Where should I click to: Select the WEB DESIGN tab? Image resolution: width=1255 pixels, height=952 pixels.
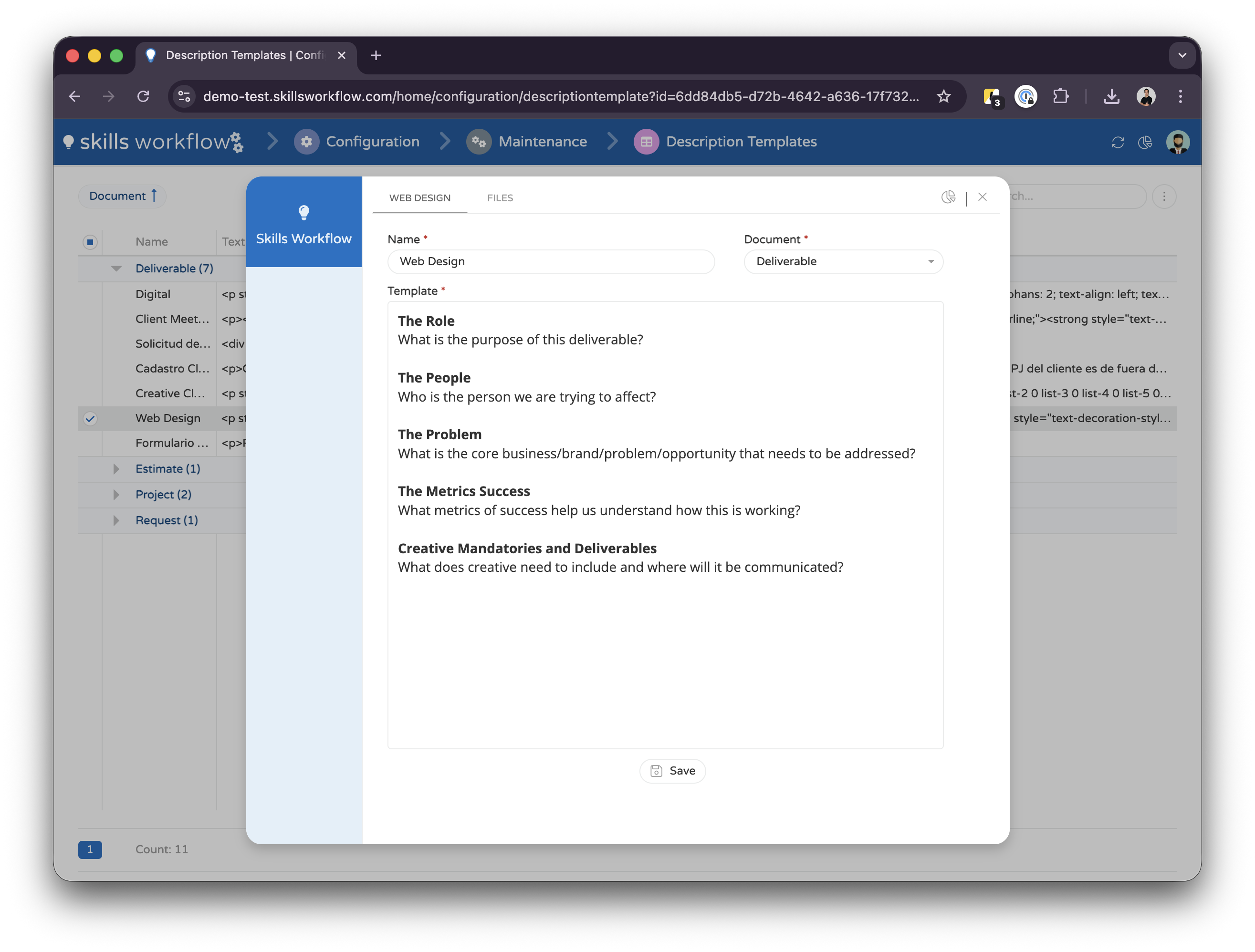(419, 198)
